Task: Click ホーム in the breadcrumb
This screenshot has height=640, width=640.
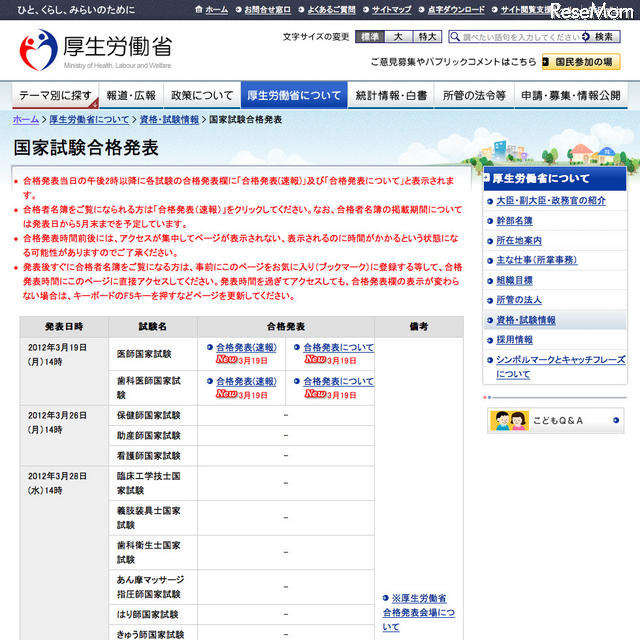Action: [x=26, y=120]
